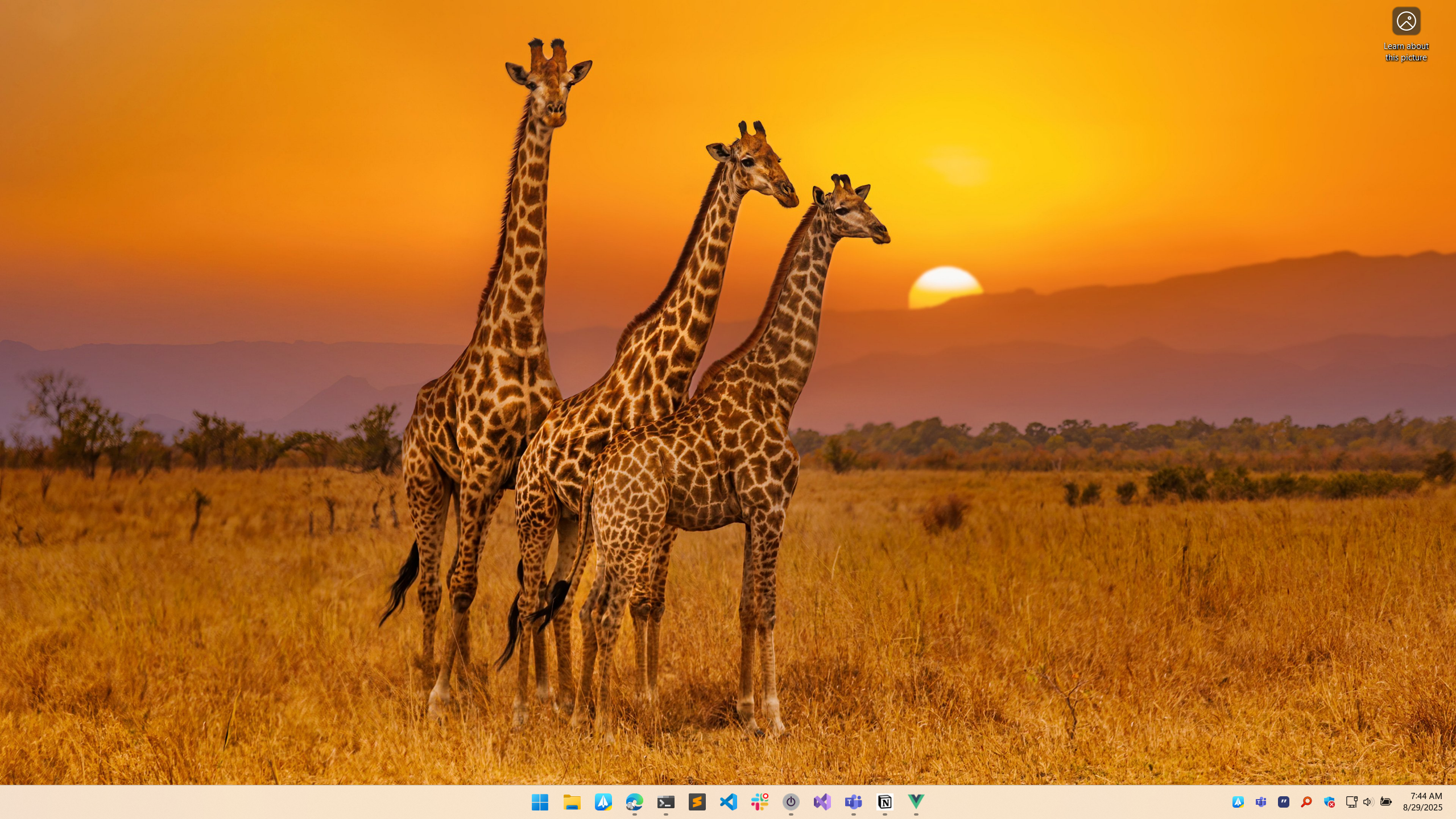Open File Explorer from taskbar
Screen dimensions: 1456x819
coord(572,802)
